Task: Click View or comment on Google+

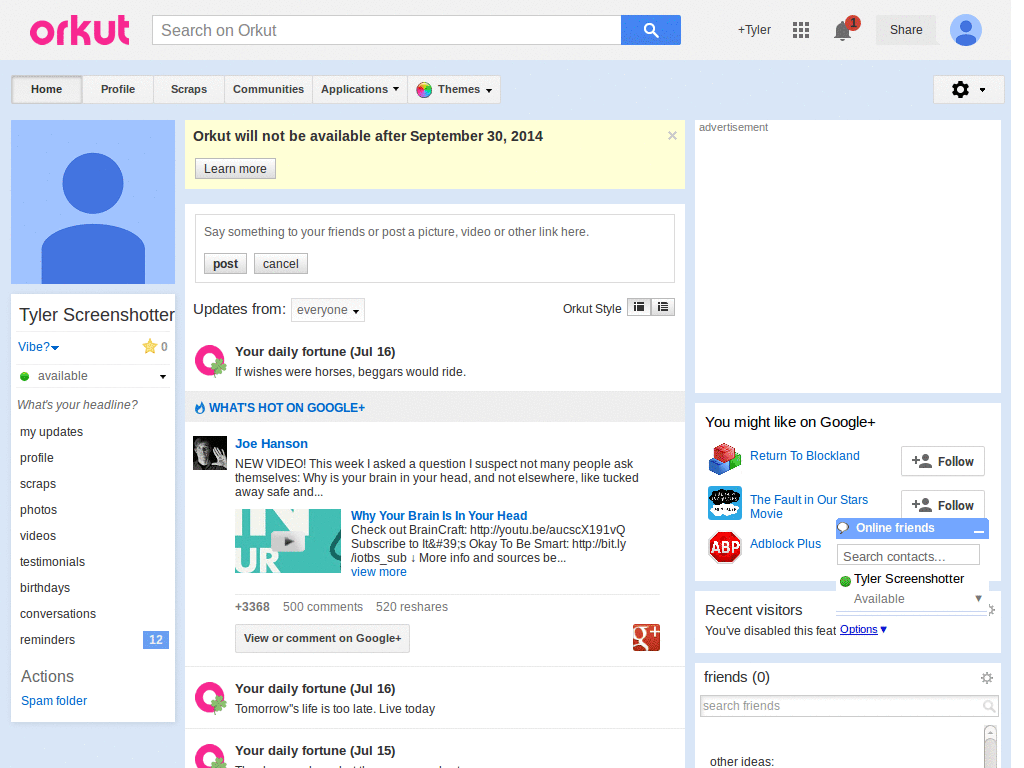Action: [323, 639]
